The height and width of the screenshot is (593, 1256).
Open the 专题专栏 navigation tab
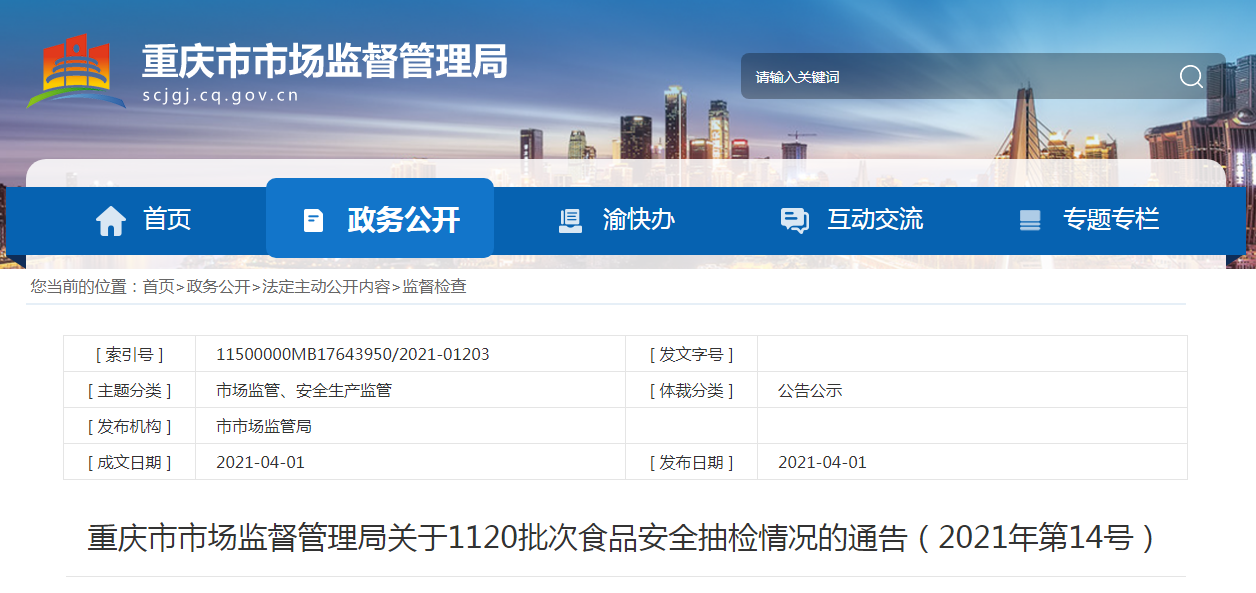(1088, 219)
